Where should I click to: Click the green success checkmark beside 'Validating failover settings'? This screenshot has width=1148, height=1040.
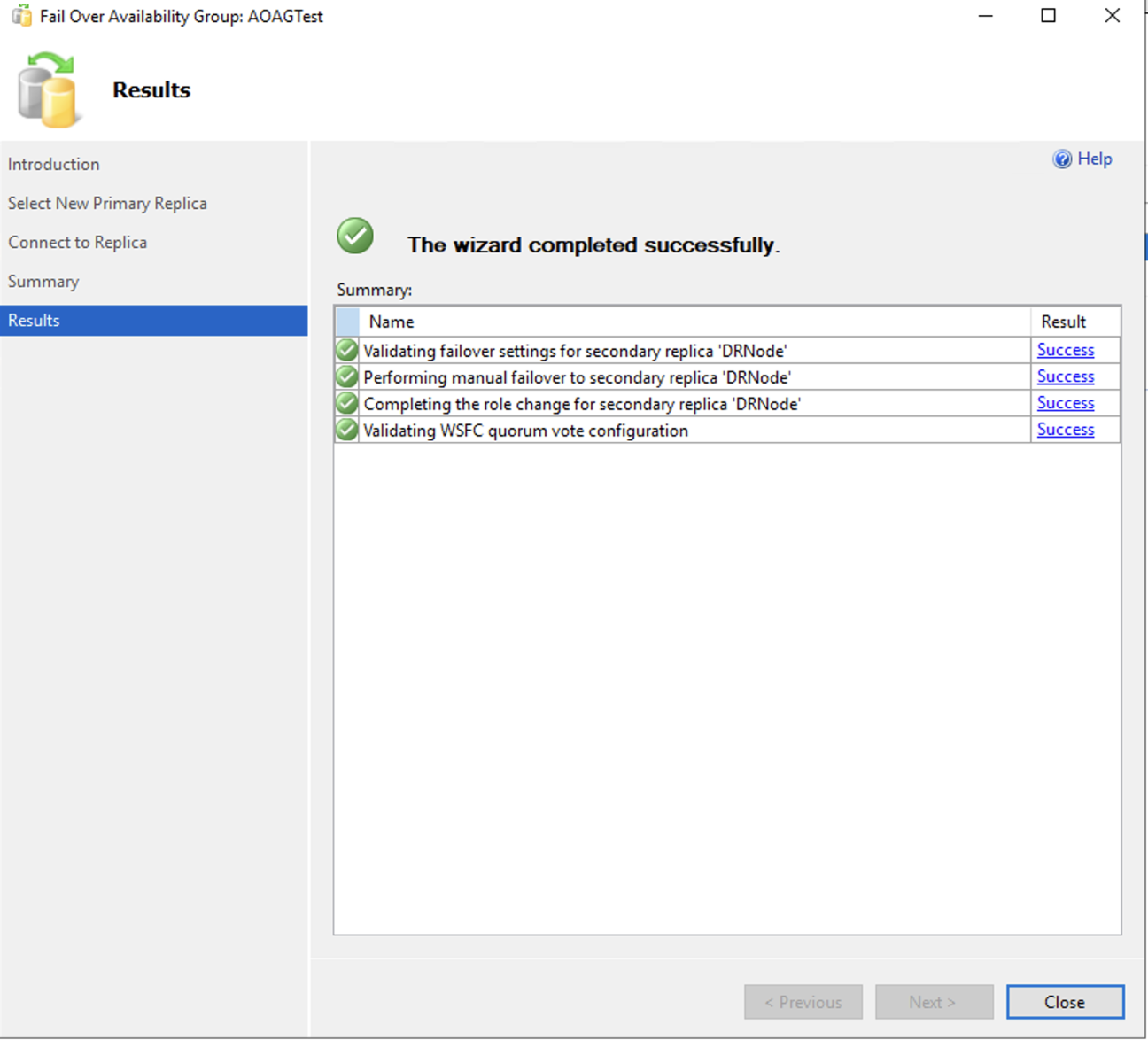coord(345,350)
